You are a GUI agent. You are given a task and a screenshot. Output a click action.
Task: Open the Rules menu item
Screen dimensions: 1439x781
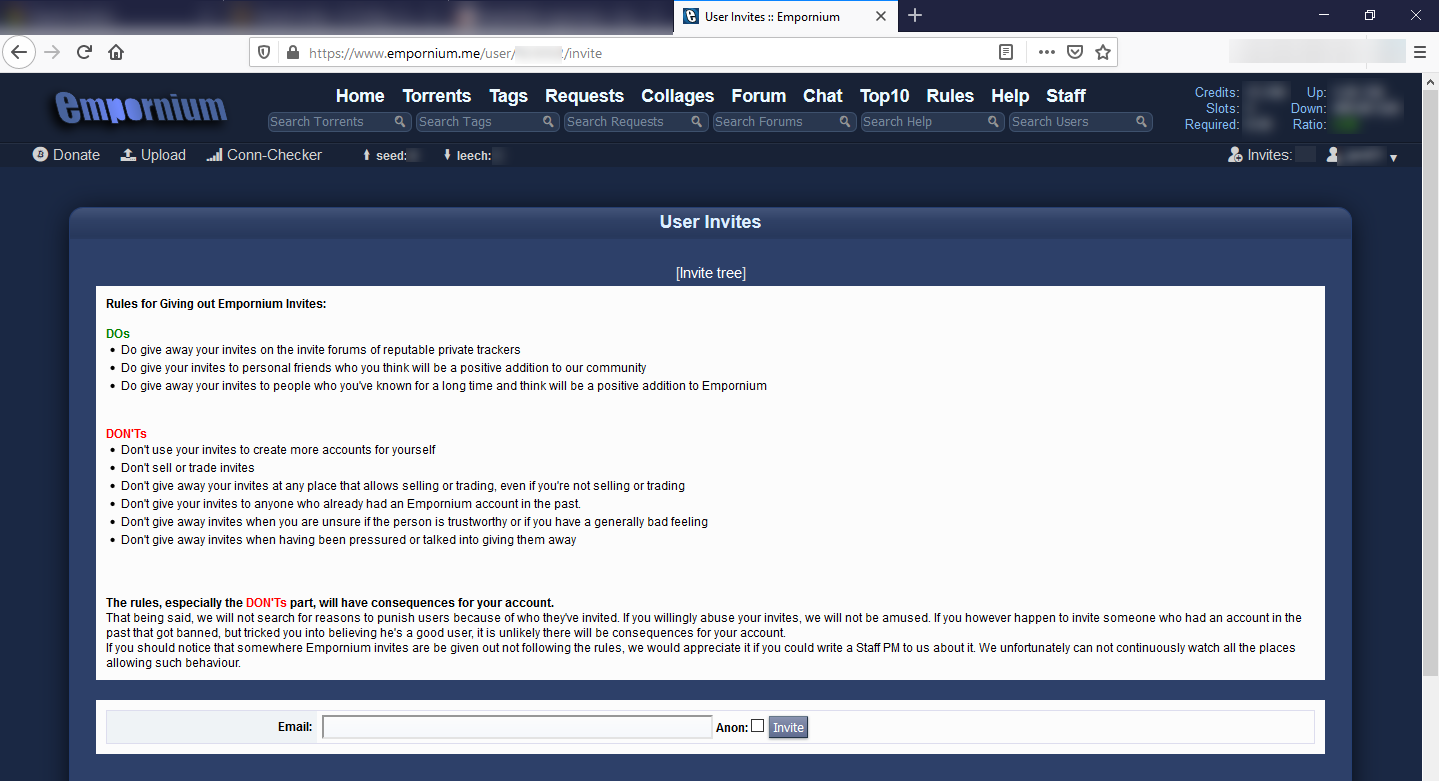click(950, 96)
